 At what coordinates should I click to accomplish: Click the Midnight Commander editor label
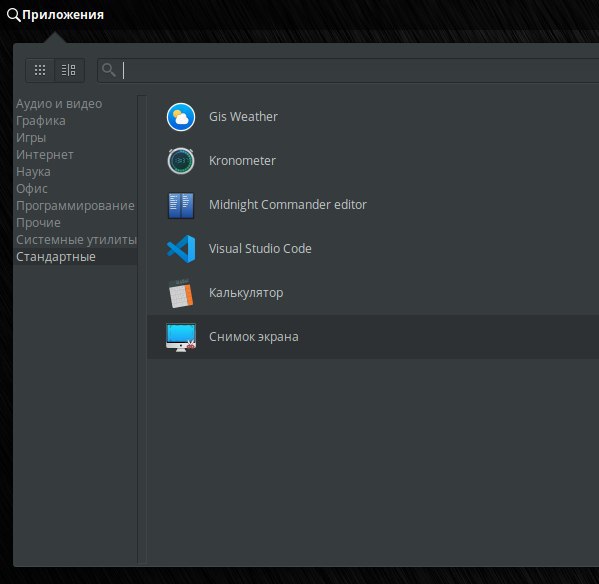pyautogui.click(x=288, y=205)
